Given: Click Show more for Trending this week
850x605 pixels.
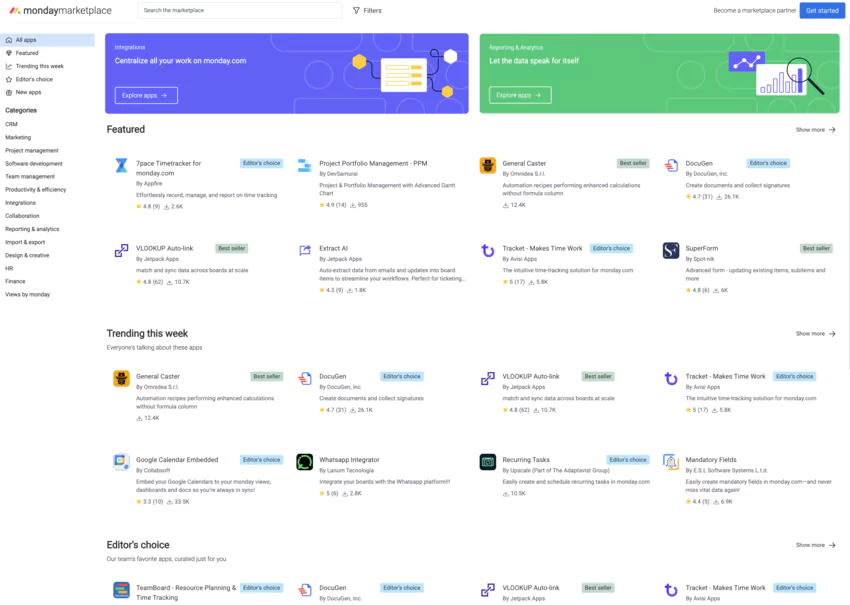Looking at the screenshot, I should [815, 333].
